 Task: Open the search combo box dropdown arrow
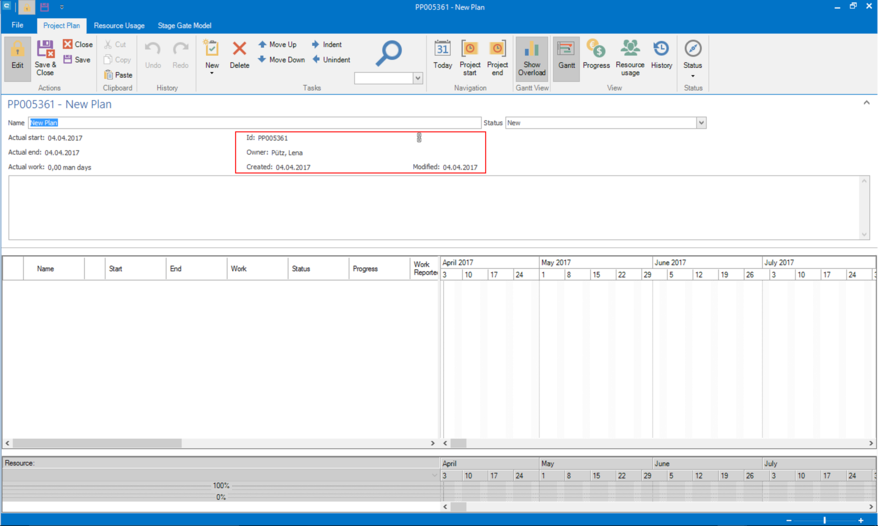click(418, 78)
